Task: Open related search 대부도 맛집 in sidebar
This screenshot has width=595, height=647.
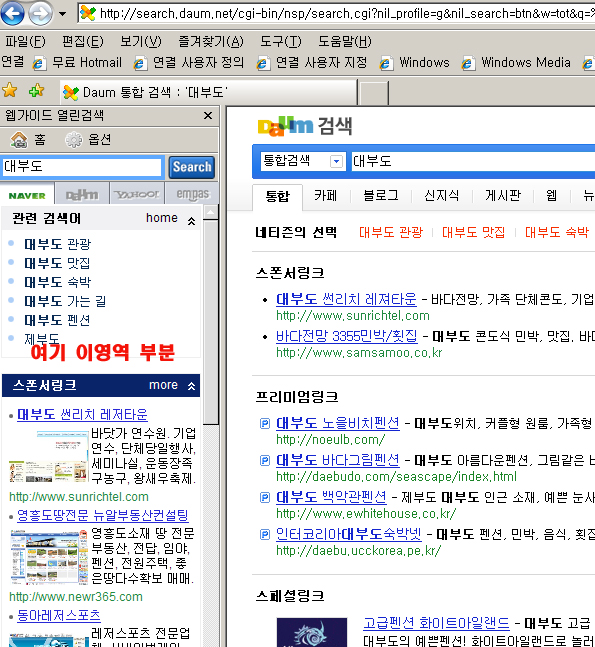Action: click(x=57, y=263)
